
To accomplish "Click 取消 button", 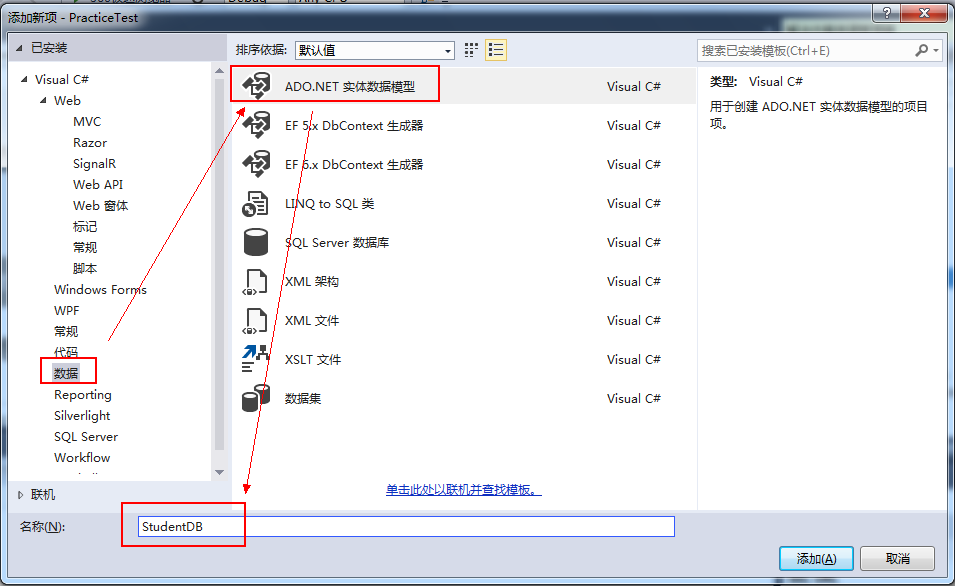I will tap(897, 559).
